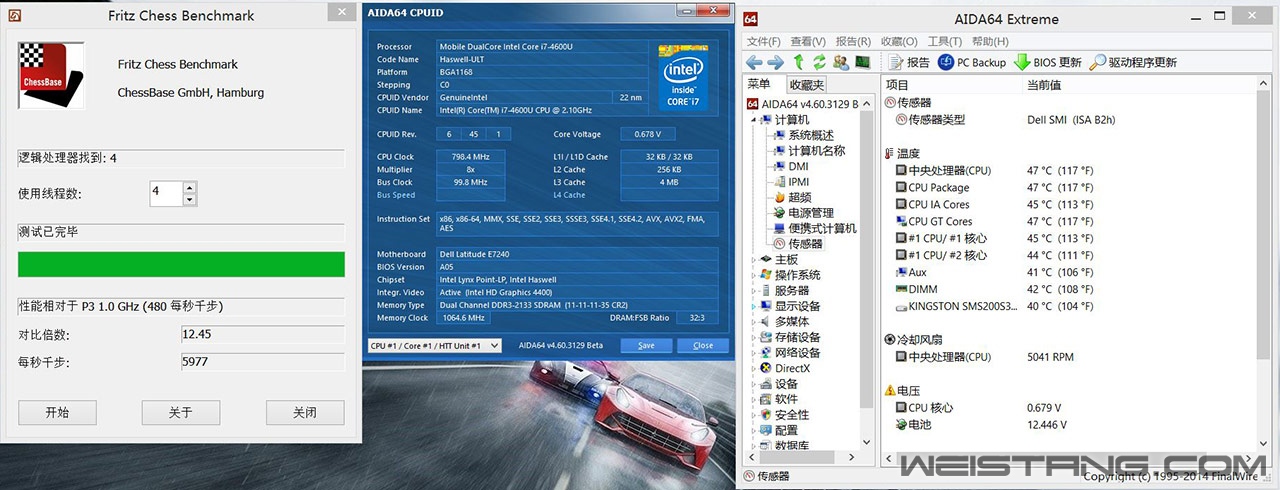The image size is (1280, 490).
Task: Click the 关于 button in Fritz
Action: (180, 412)
